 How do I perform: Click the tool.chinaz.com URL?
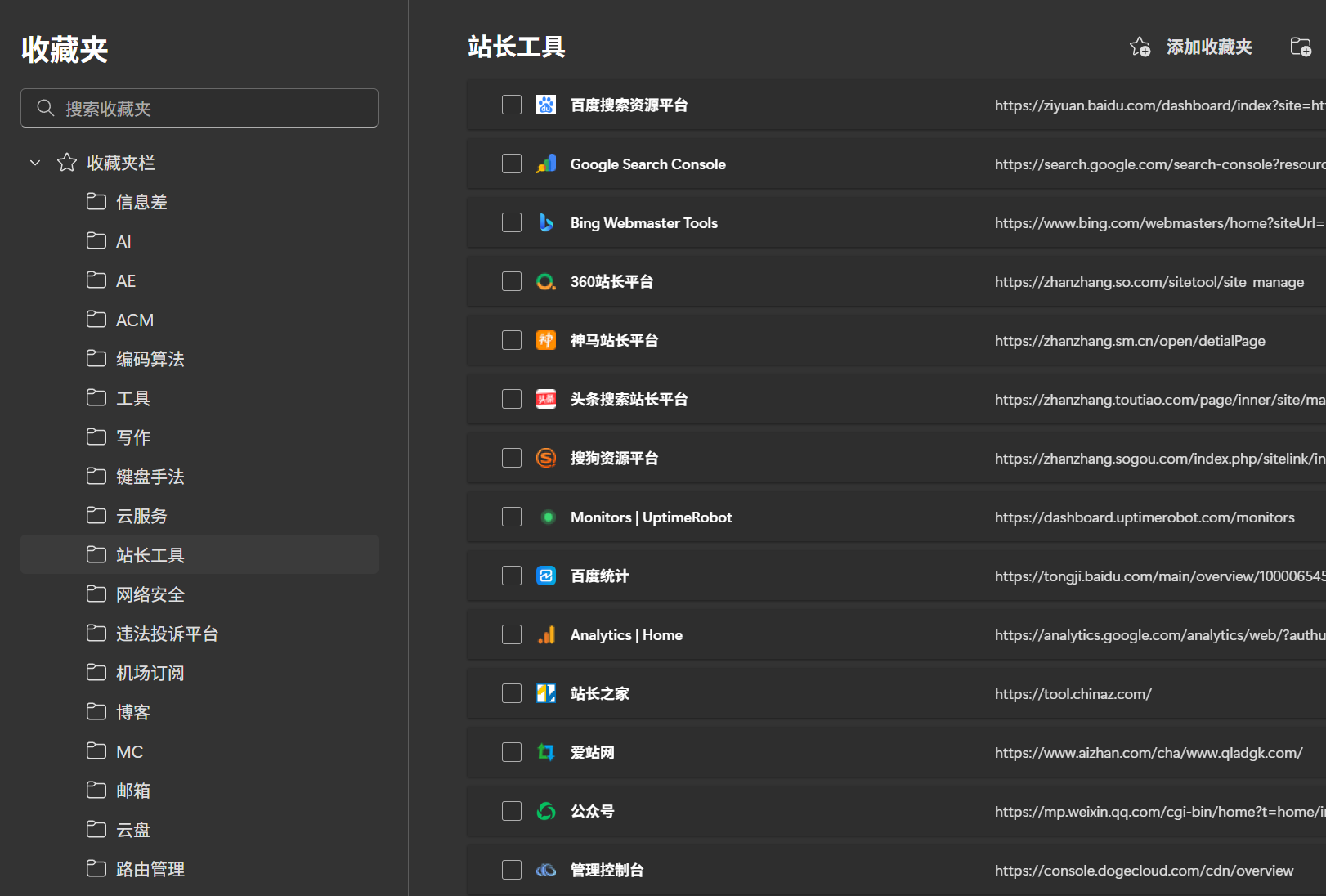[1073, 694]
